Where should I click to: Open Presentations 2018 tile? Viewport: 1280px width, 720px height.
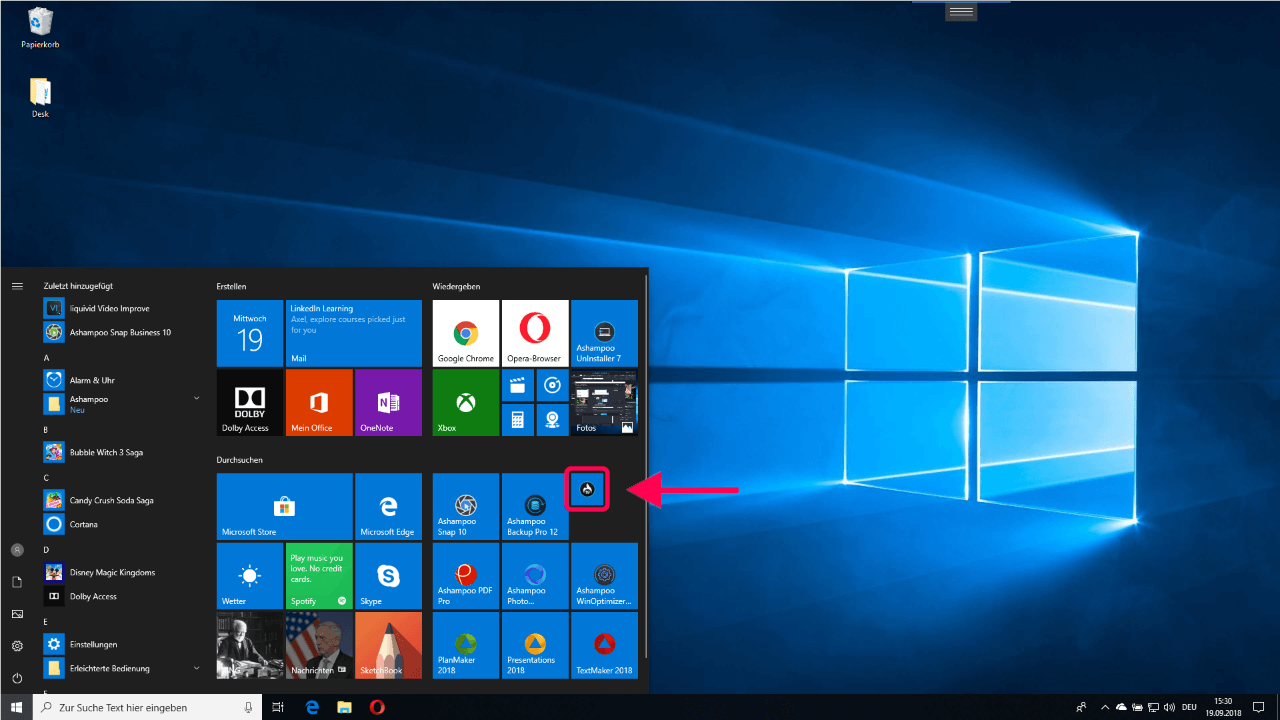(x=535, y=646)
